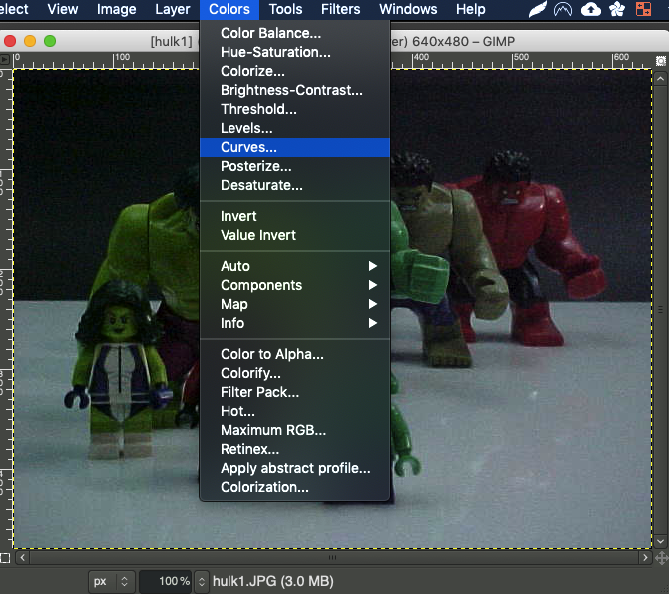Click the orange grid menu bar icon
This screenshot has width=669, height=594.
643,9
